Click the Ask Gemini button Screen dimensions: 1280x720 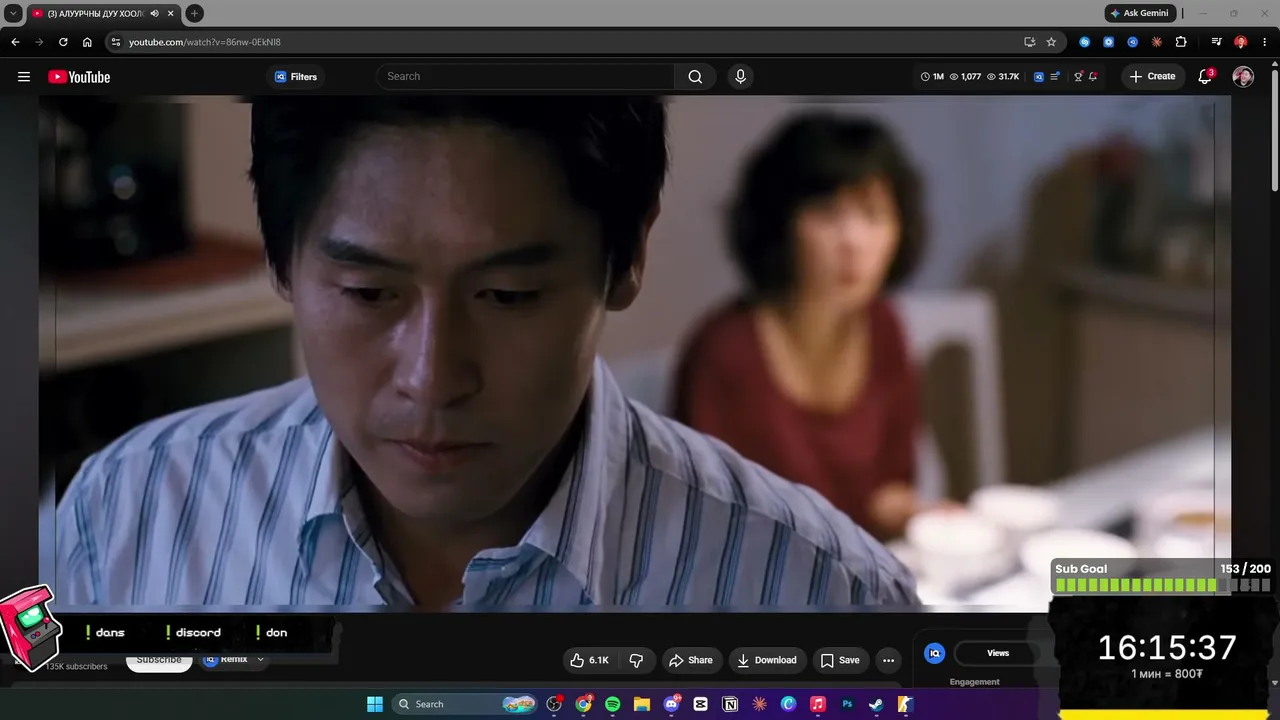(x=1140, y=13)
